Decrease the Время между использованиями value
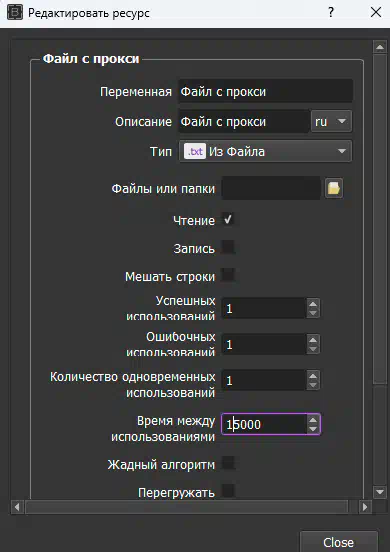This screenshot has height=552, width=390. point(313,429)
